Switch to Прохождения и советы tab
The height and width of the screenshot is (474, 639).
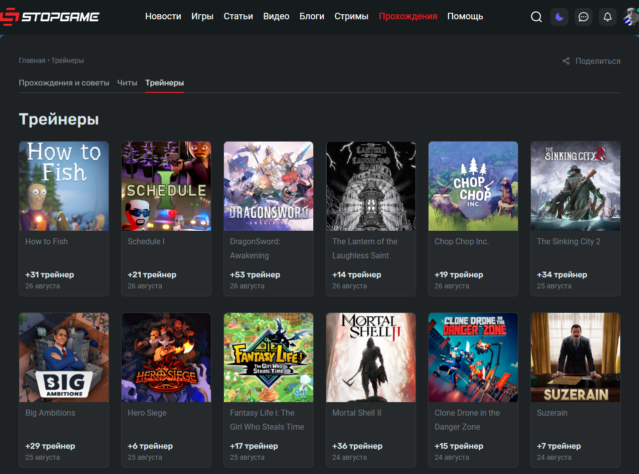tap(64, 83)
